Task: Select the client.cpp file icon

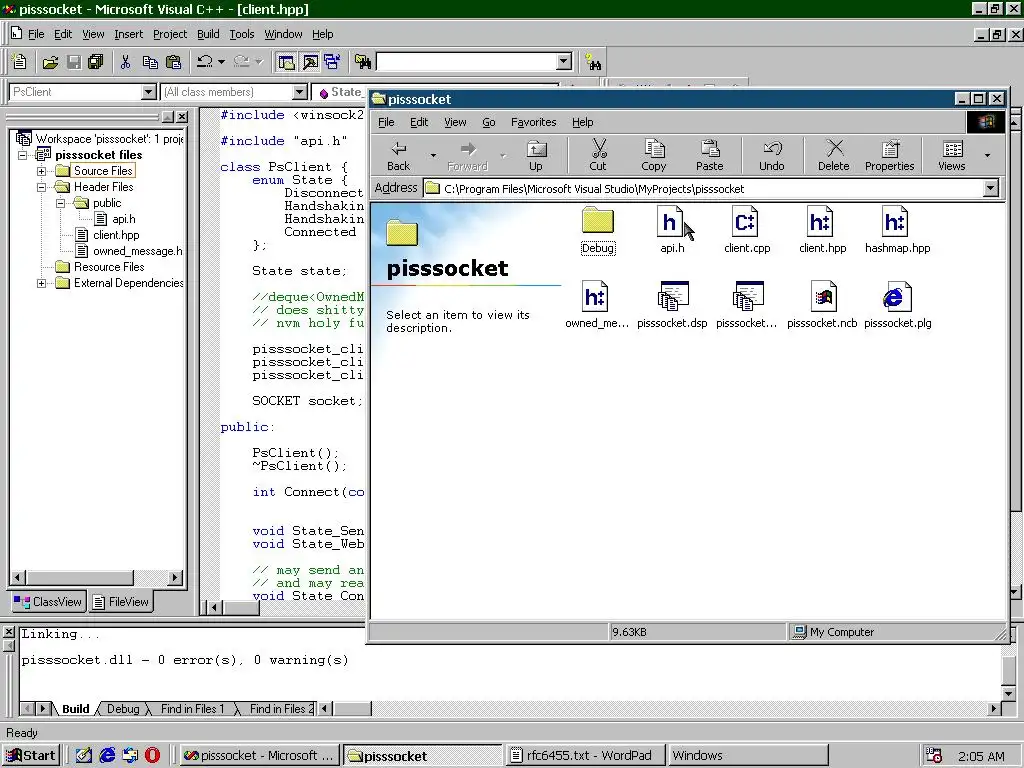Action: point(746,231)
